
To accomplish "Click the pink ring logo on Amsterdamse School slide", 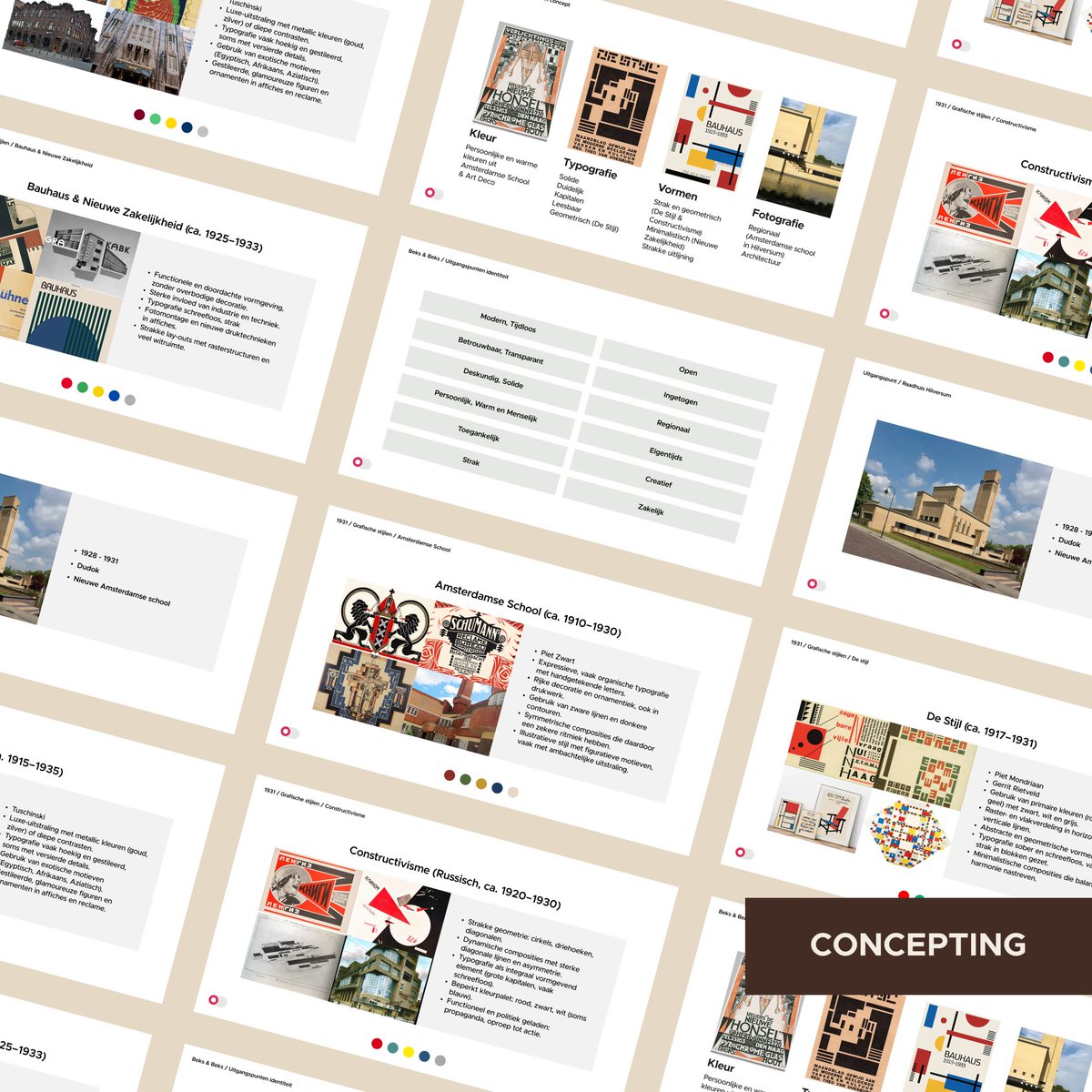I will click(286, 731).
